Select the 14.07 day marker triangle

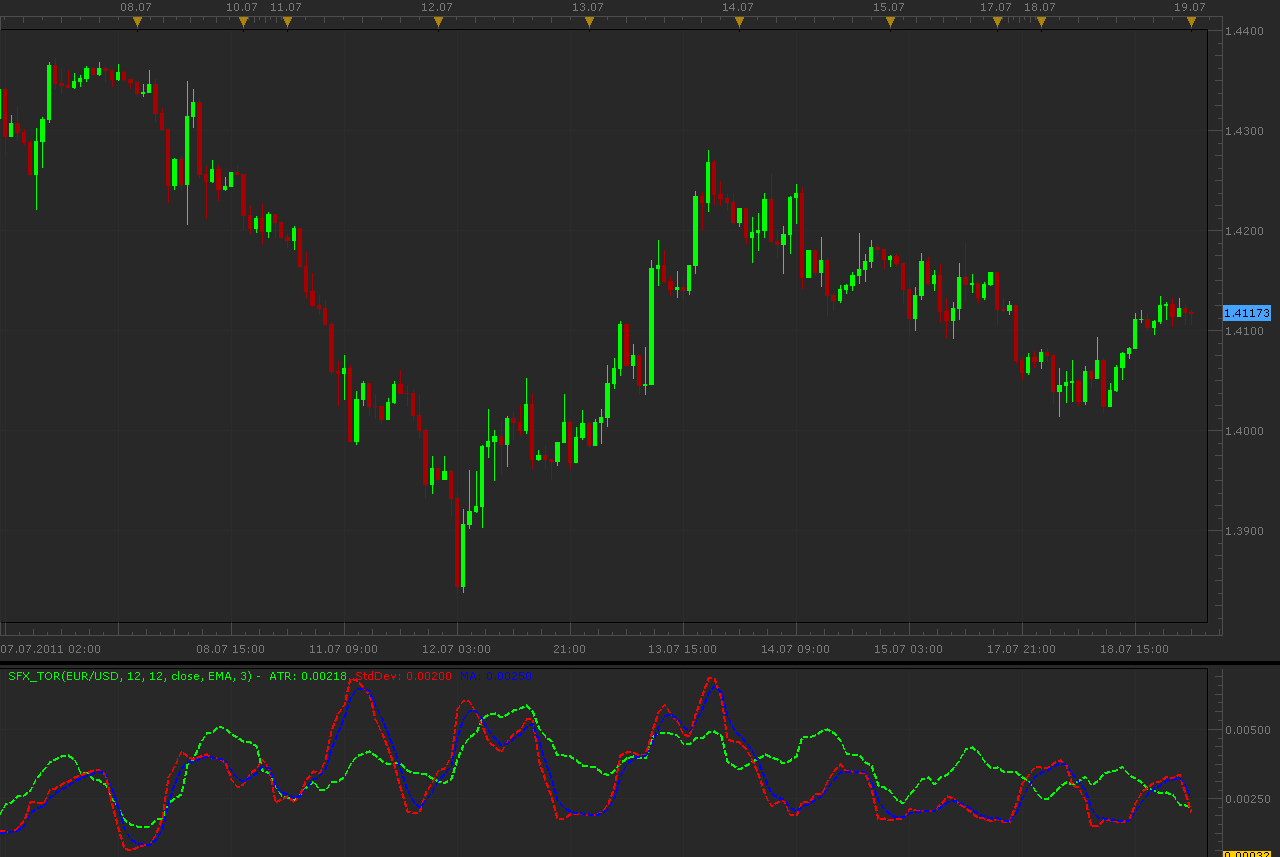[739, 22]
